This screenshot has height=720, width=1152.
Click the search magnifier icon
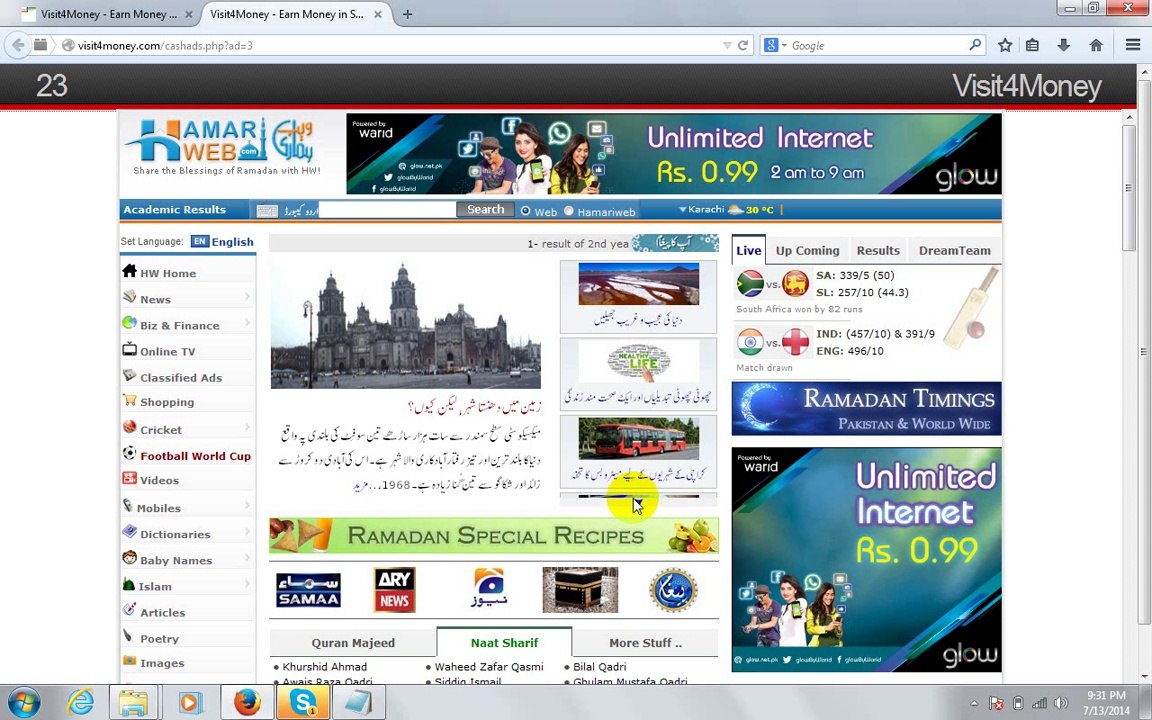[x=975, y=45]
